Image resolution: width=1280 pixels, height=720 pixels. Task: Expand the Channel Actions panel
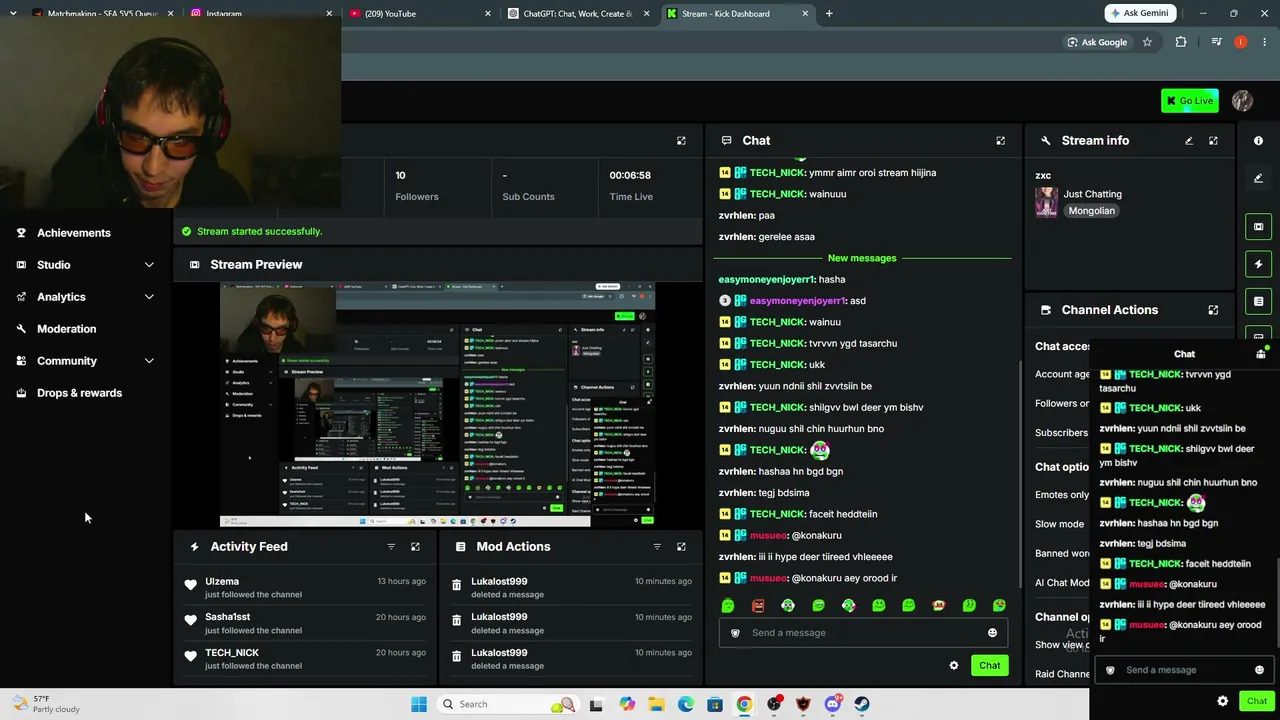coord(1213,310)
